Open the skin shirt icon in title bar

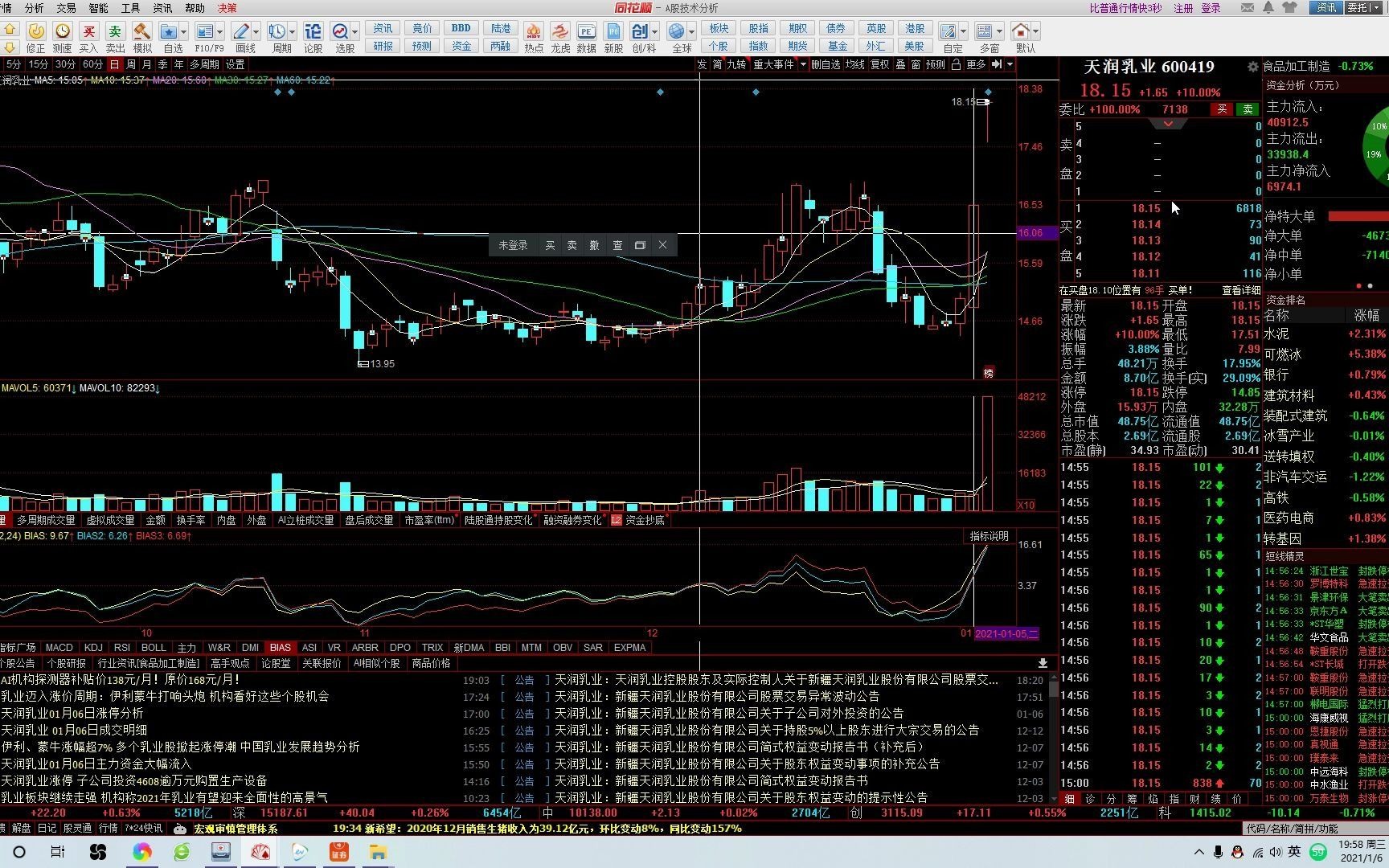coord(1291,7)
